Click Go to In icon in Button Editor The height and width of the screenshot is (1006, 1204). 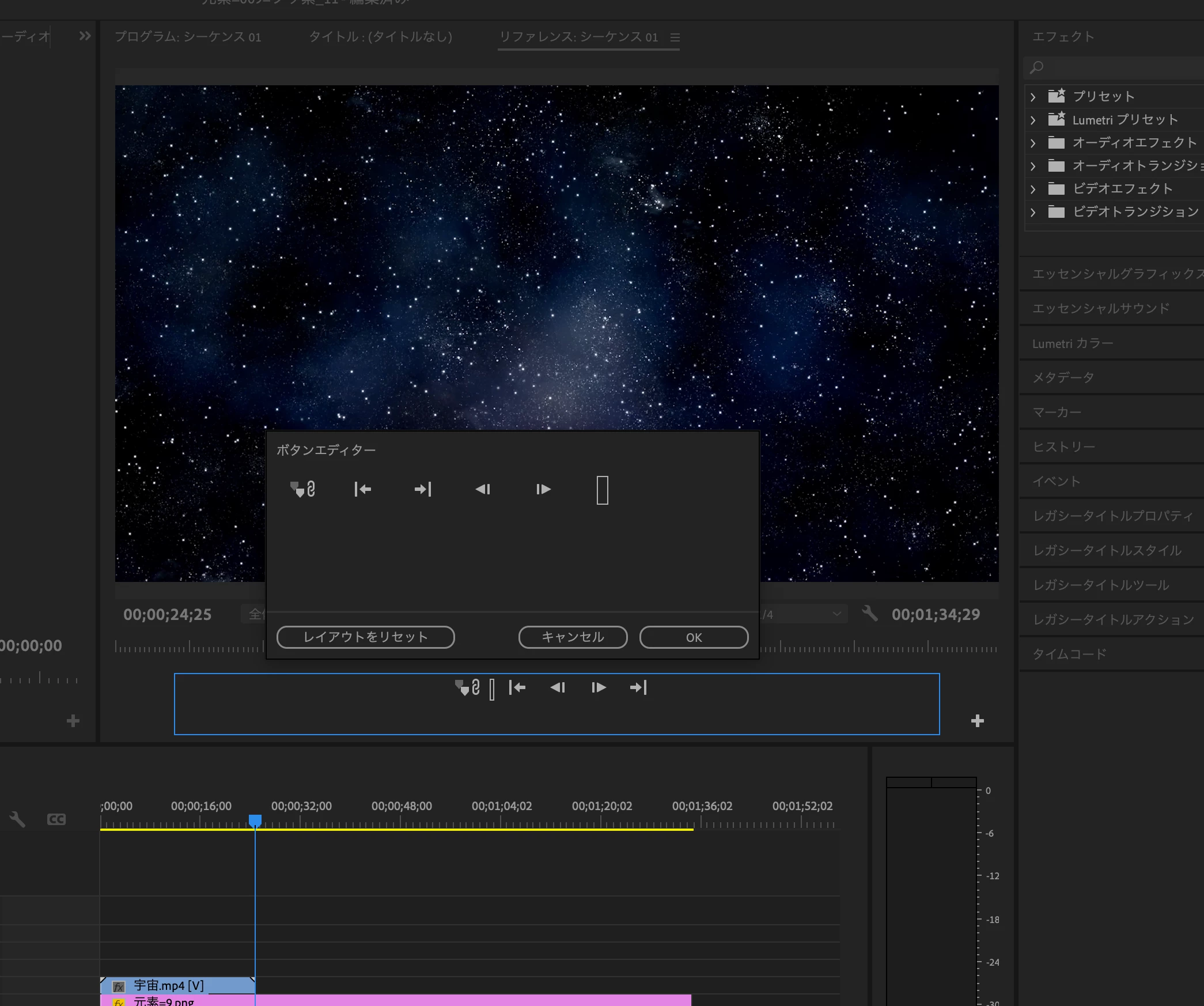[x=362, y=489]
